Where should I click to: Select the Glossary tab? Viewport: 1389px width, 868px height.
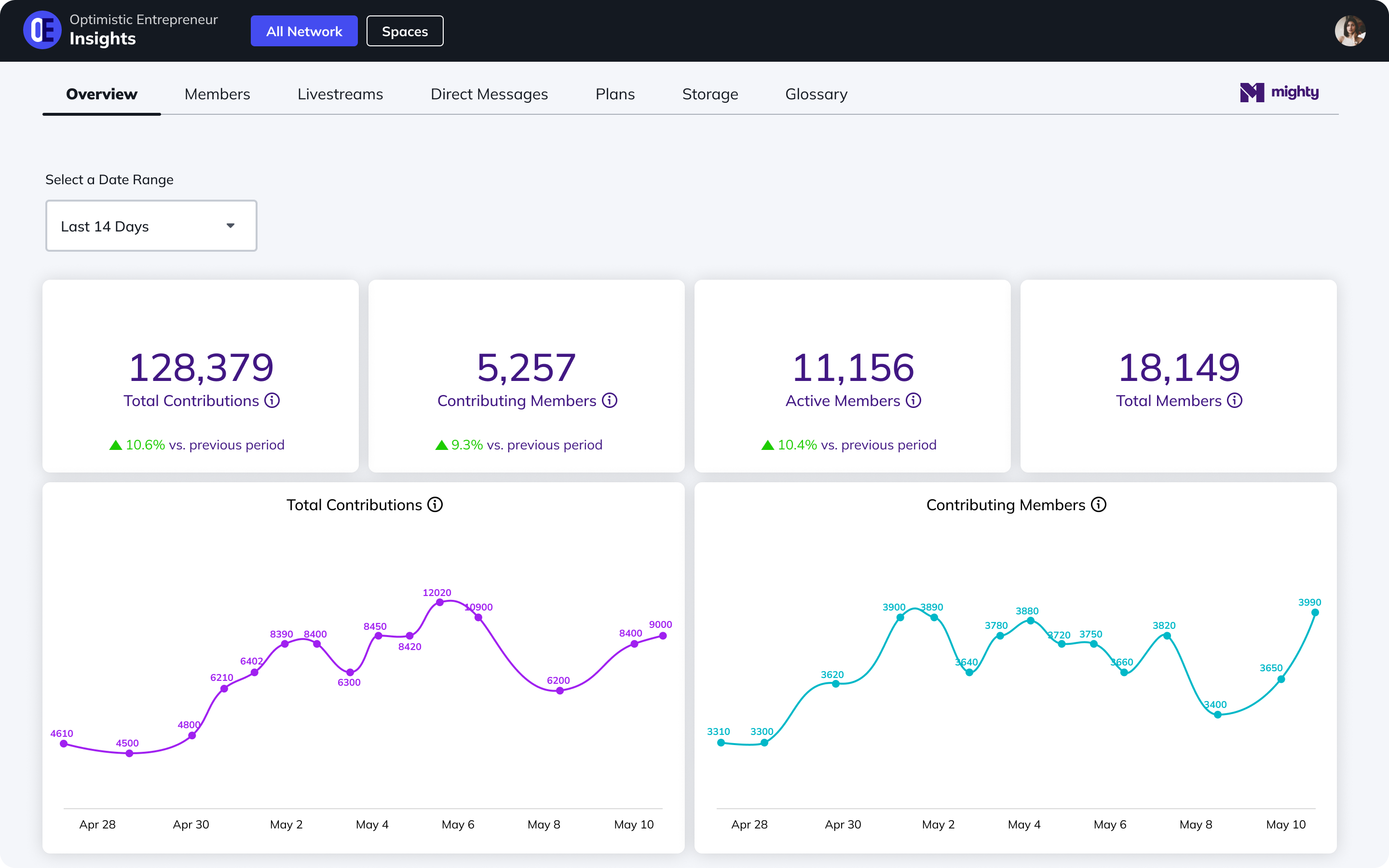[x=816, y=94]
